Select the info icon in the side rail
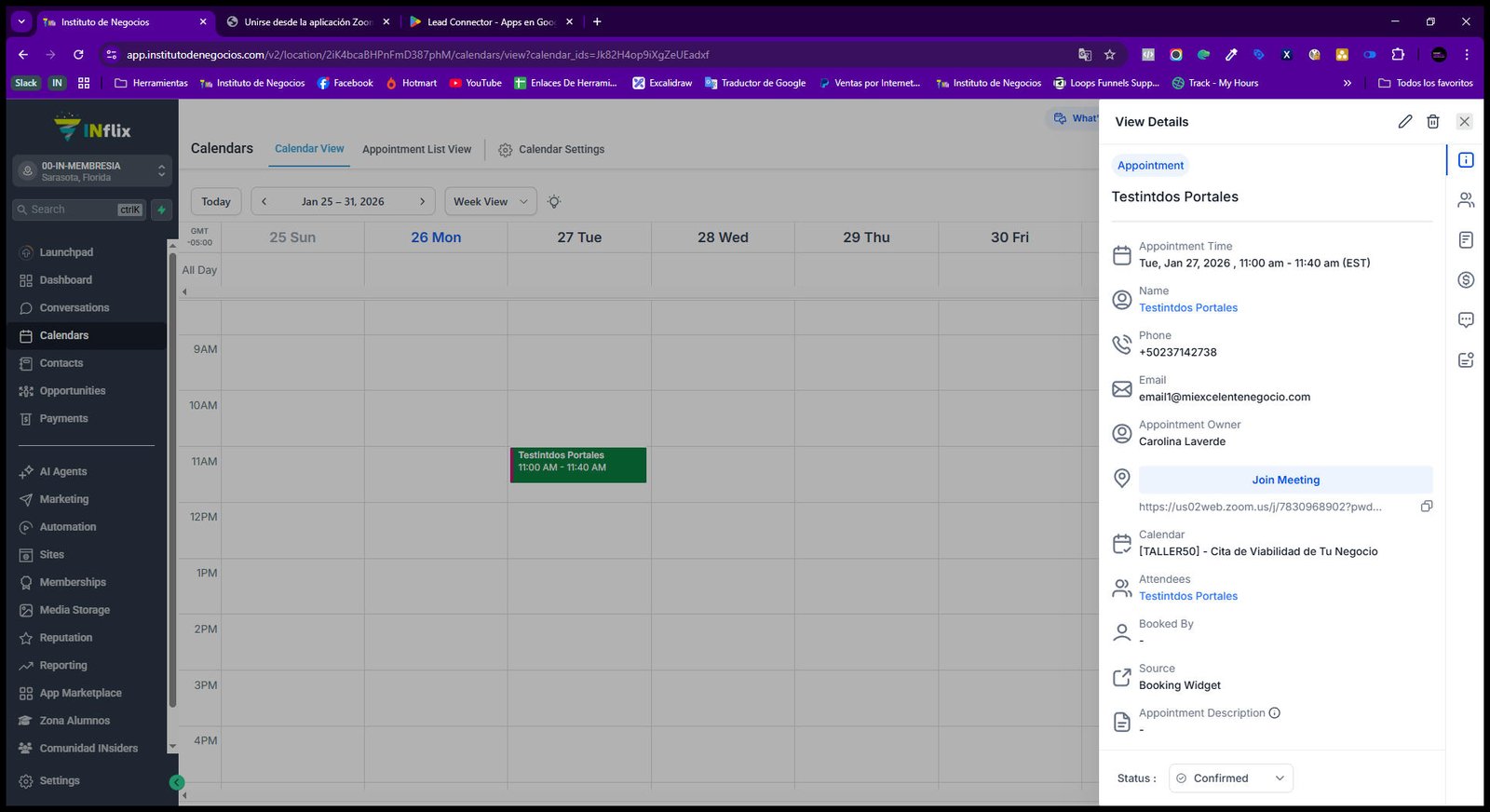This screenshot has height=812, width=1490. pos(1466,160)
